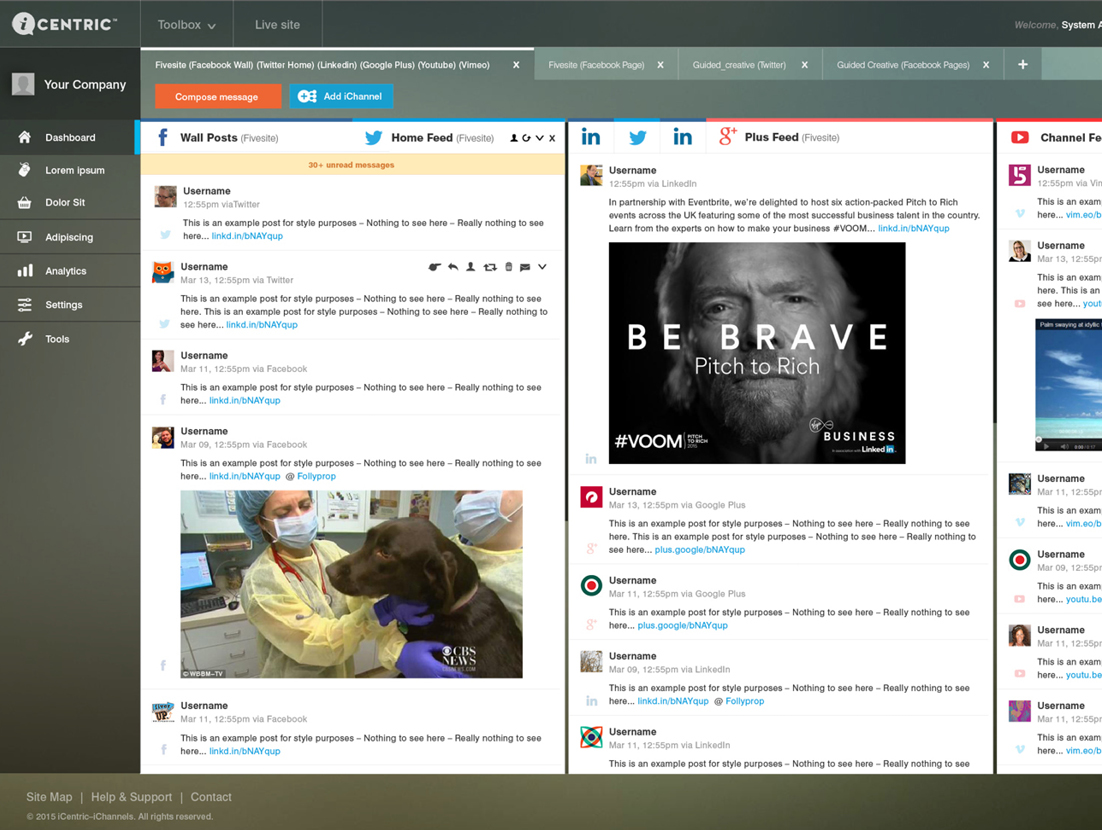Switch to Guided_creative (Twitter) tab

tap(739, 65)
